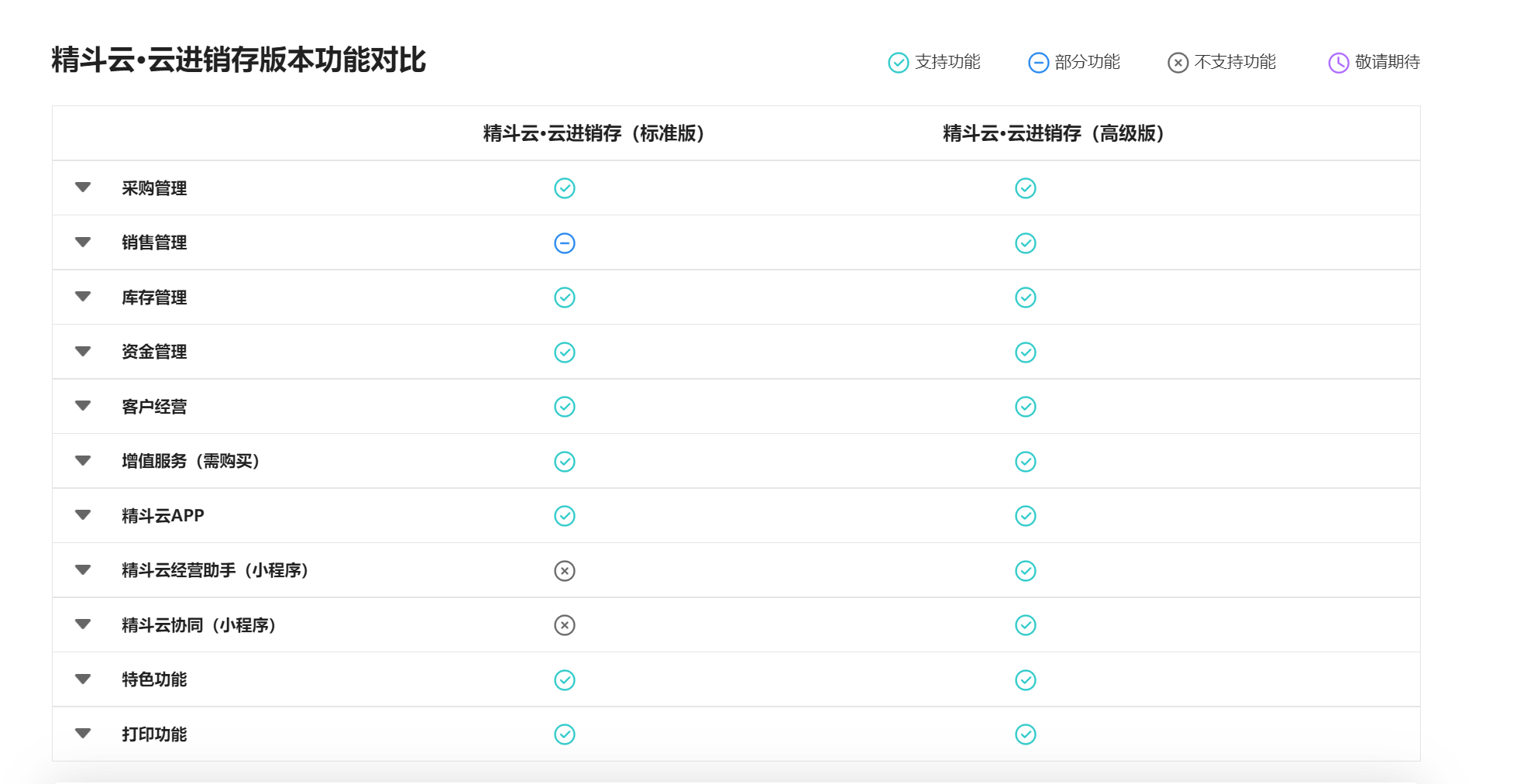
Task: Click 标准版 unsupported icon for 精斗云经营助手
Action: (x=565, y=571)
